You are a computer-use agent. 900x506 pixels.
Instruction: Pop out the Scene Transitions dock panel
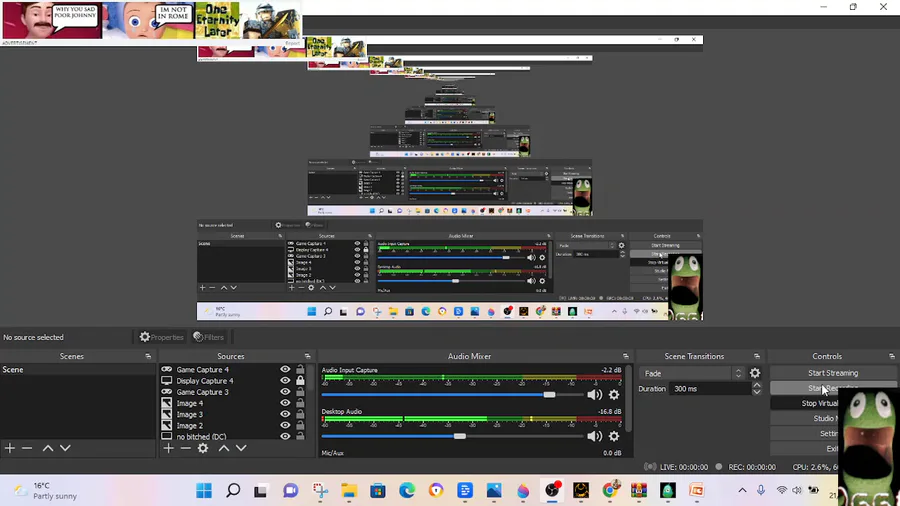757,356
